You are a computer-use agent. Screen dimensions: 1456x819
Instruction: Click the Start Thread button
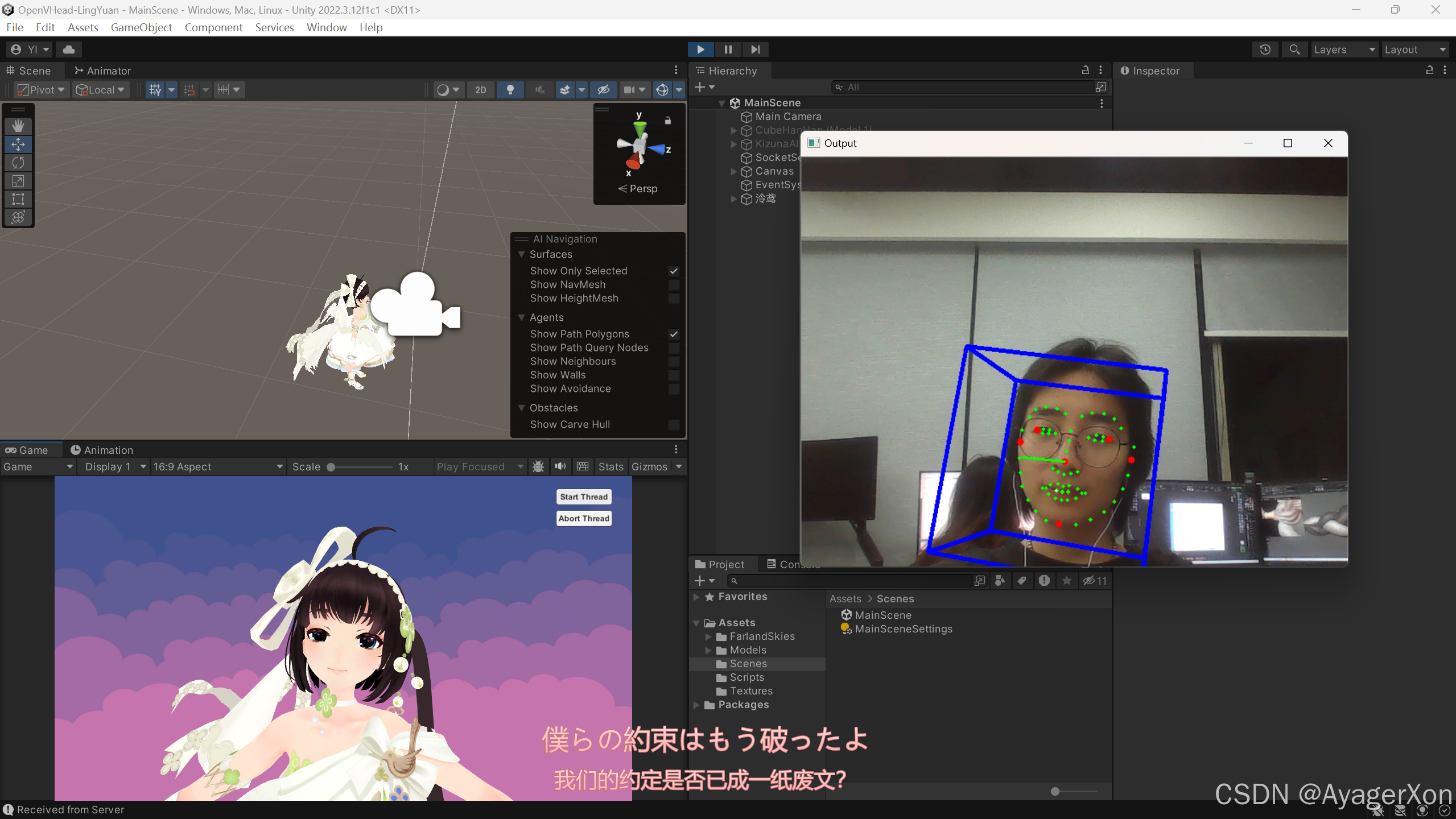point(584,497)
